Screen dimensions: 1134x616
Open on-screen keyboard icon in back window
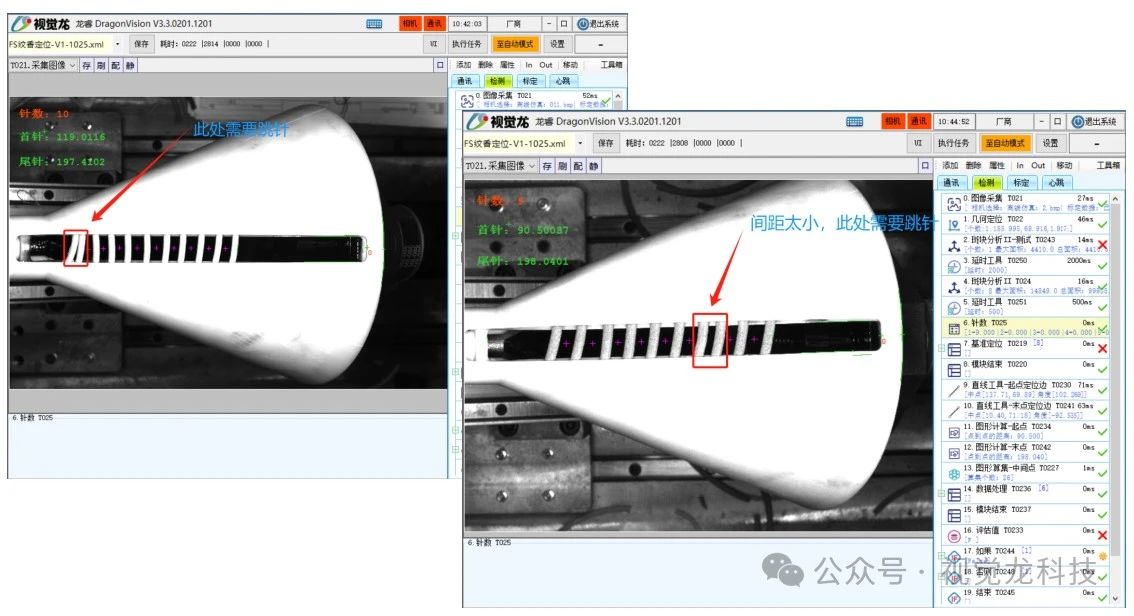click(x=374, y=24)
